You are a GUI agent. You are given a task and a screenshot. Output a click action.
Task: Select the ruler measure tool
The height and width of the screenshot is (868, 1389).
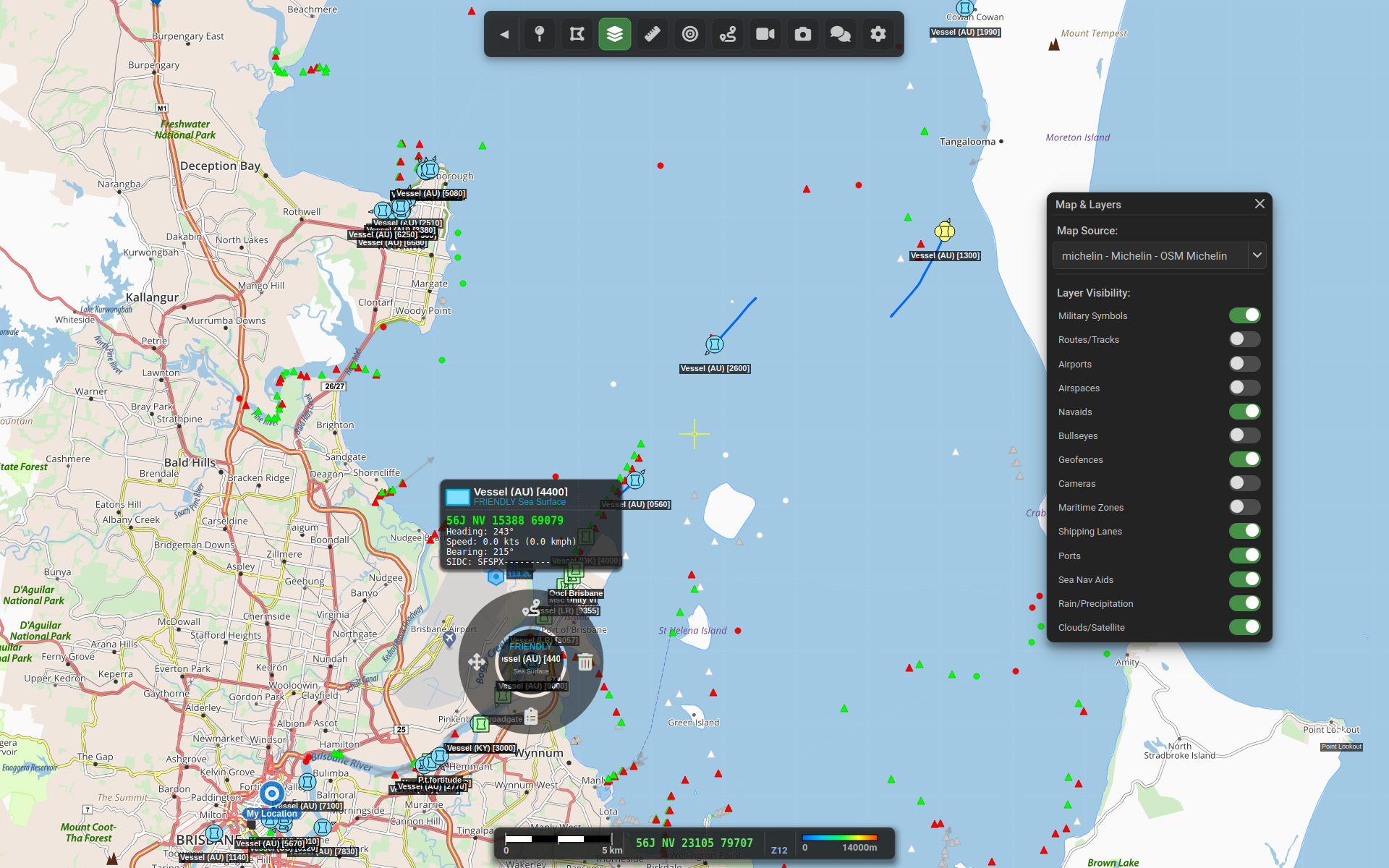pos(653,34)
